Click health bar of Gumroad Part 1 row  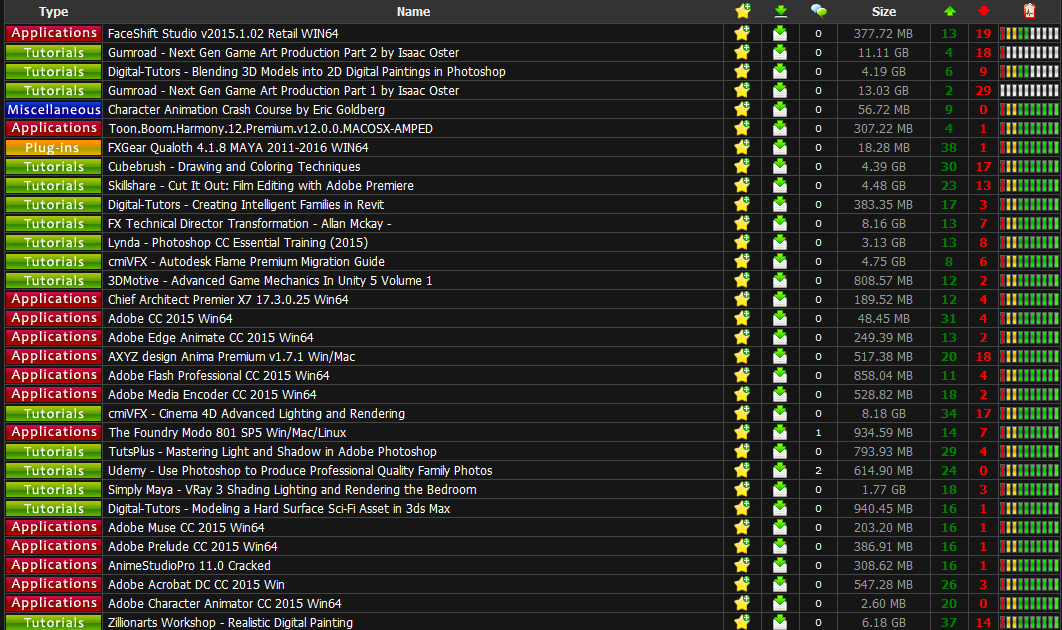tap(1029, 90)
